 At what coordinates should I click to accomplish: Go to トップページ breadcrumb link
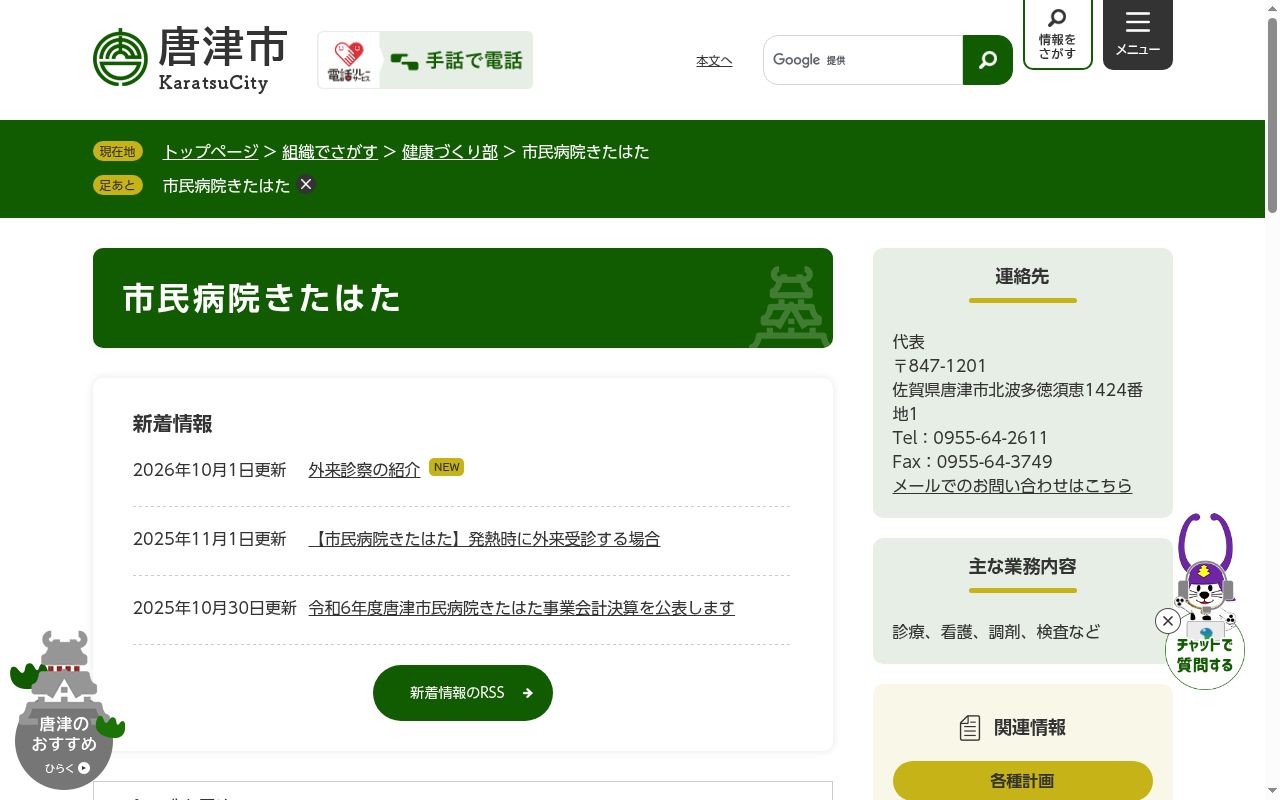tap(211, 152)
